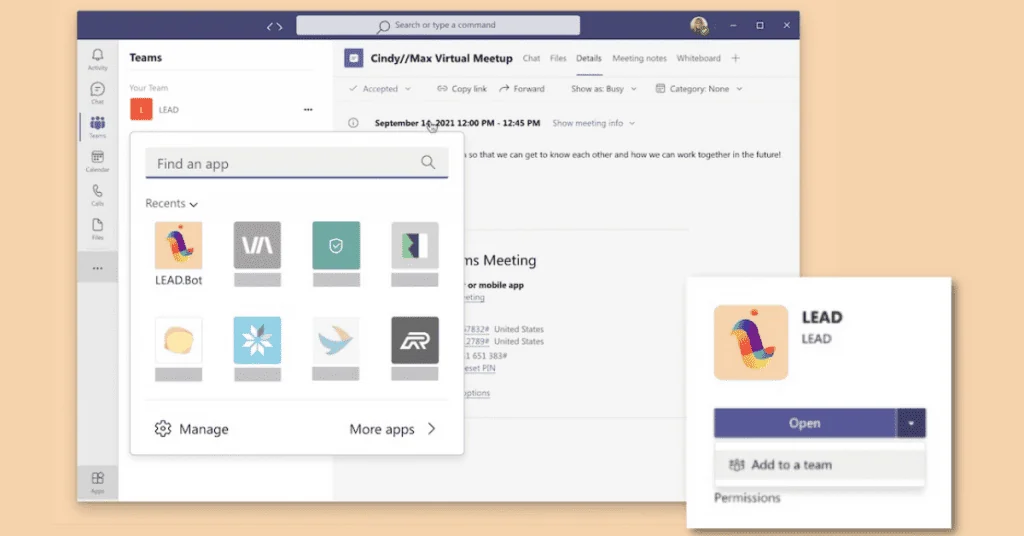Click the sidebar more apps ellipsis
Screen dimensions: 1024x536
97,268
